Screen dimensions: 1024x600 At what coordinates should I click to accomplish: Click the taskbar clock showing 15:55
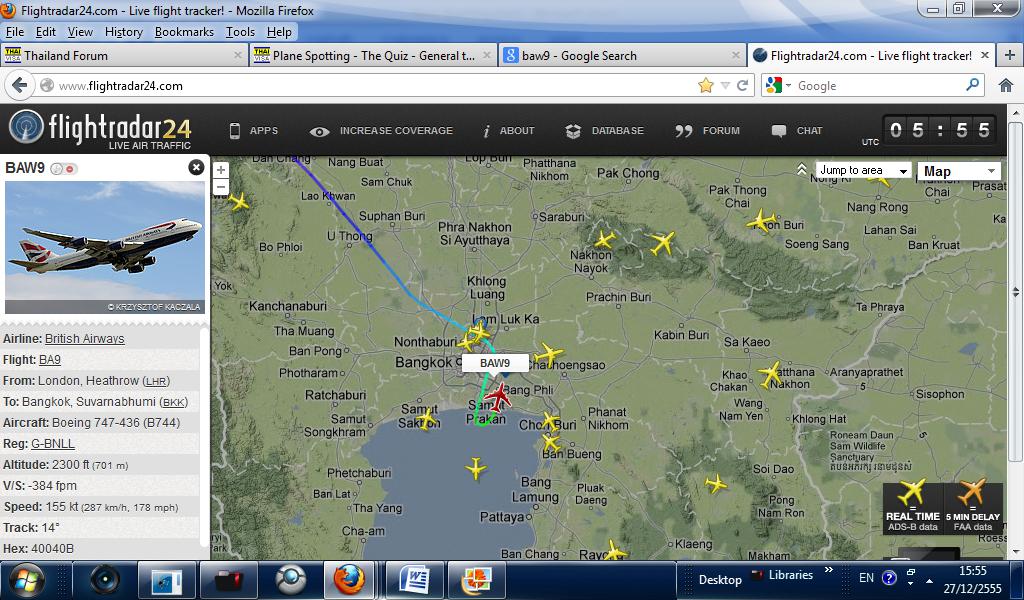[972, 571]
